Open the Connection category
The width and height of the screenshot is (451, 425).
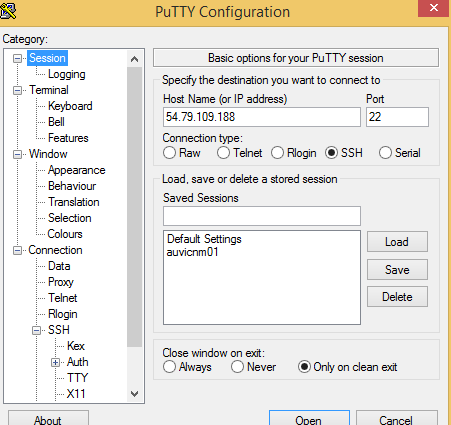point(55,250)
